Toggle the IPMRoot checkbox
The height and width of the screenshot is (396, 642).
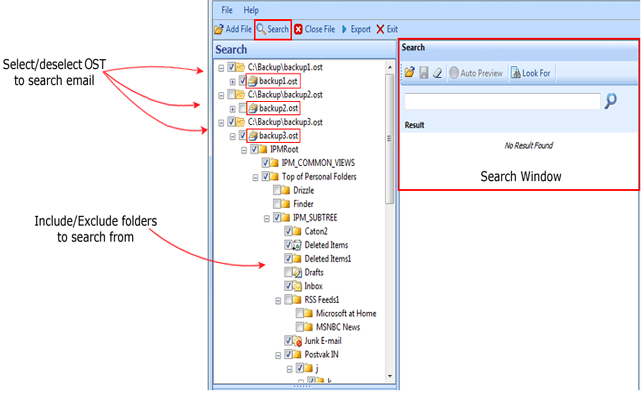[254, 149]
